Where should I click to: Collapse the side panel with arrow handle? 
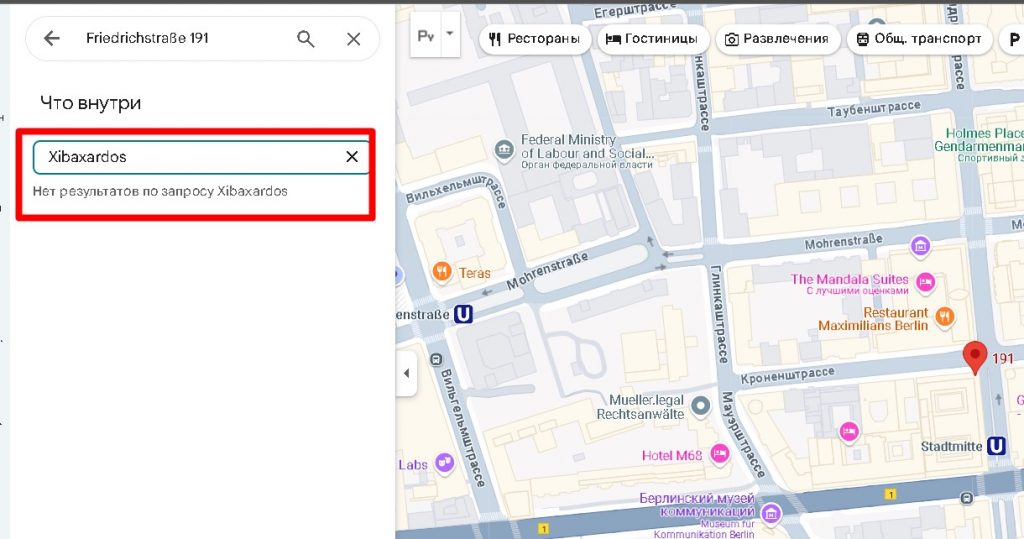pyautogui.click(x=406, y=374)
